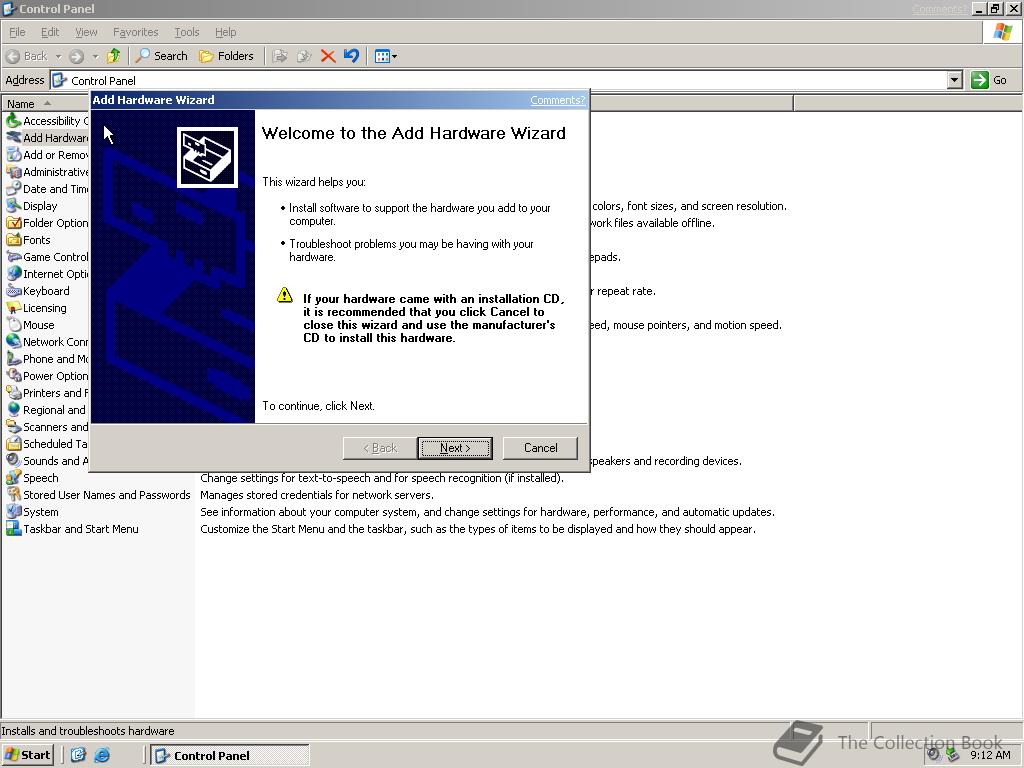The height and width of the screenshot is (768, 1024).
Task: Click the Control Panel taskbar button
Action: [230, 755]
